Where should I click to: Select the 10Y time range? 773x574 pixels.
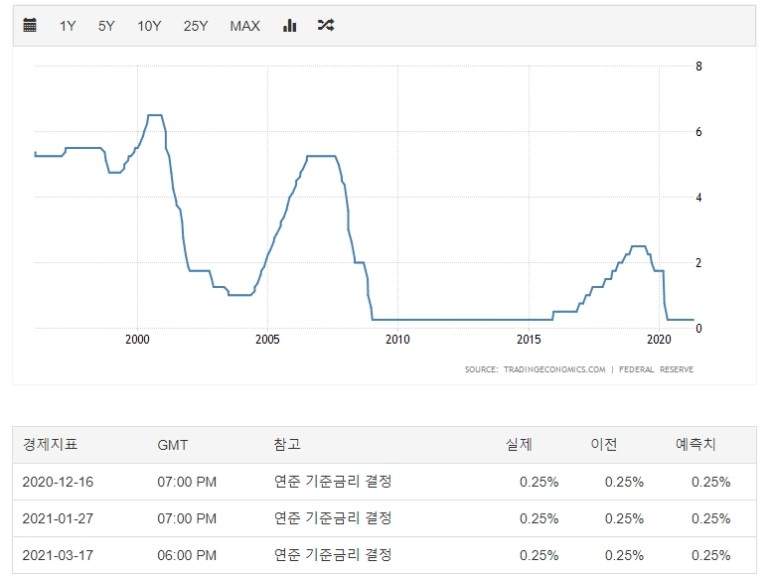point(149,26)
